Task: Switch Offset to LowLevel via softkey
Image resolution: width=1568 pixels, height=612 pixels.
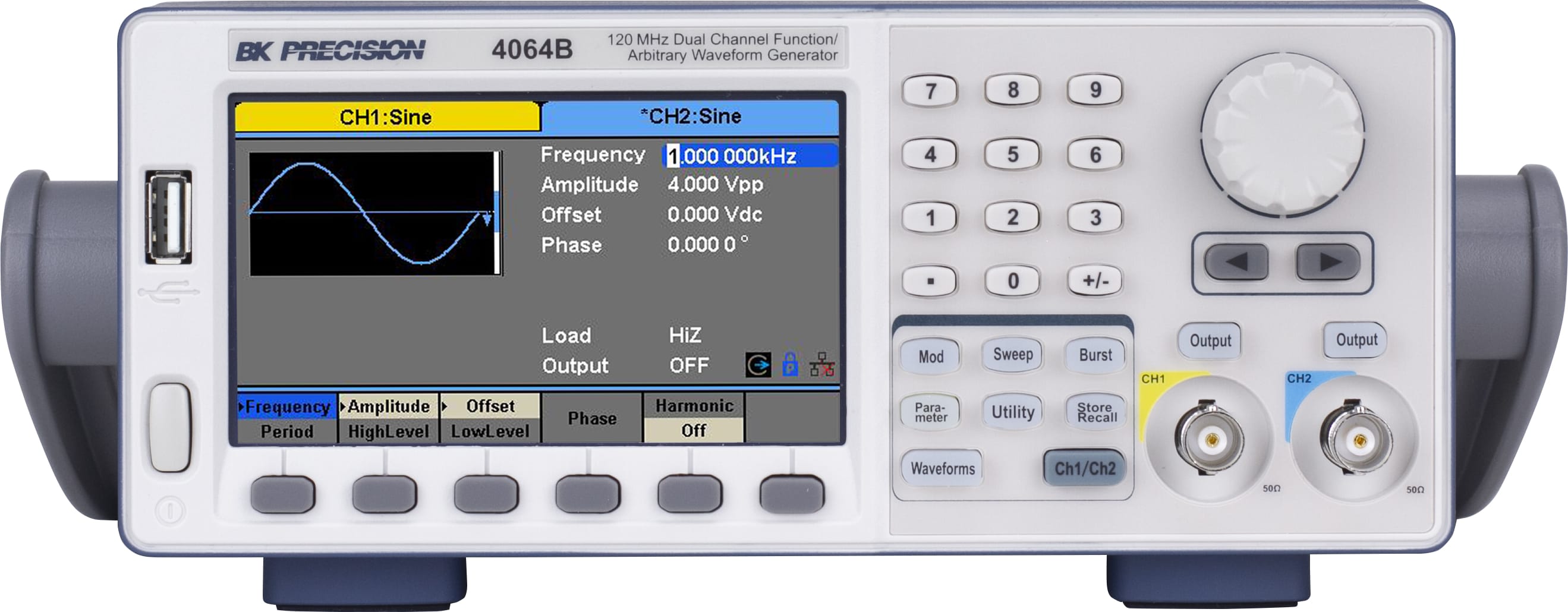Action: pyautogui.click(x=490, y=419)
